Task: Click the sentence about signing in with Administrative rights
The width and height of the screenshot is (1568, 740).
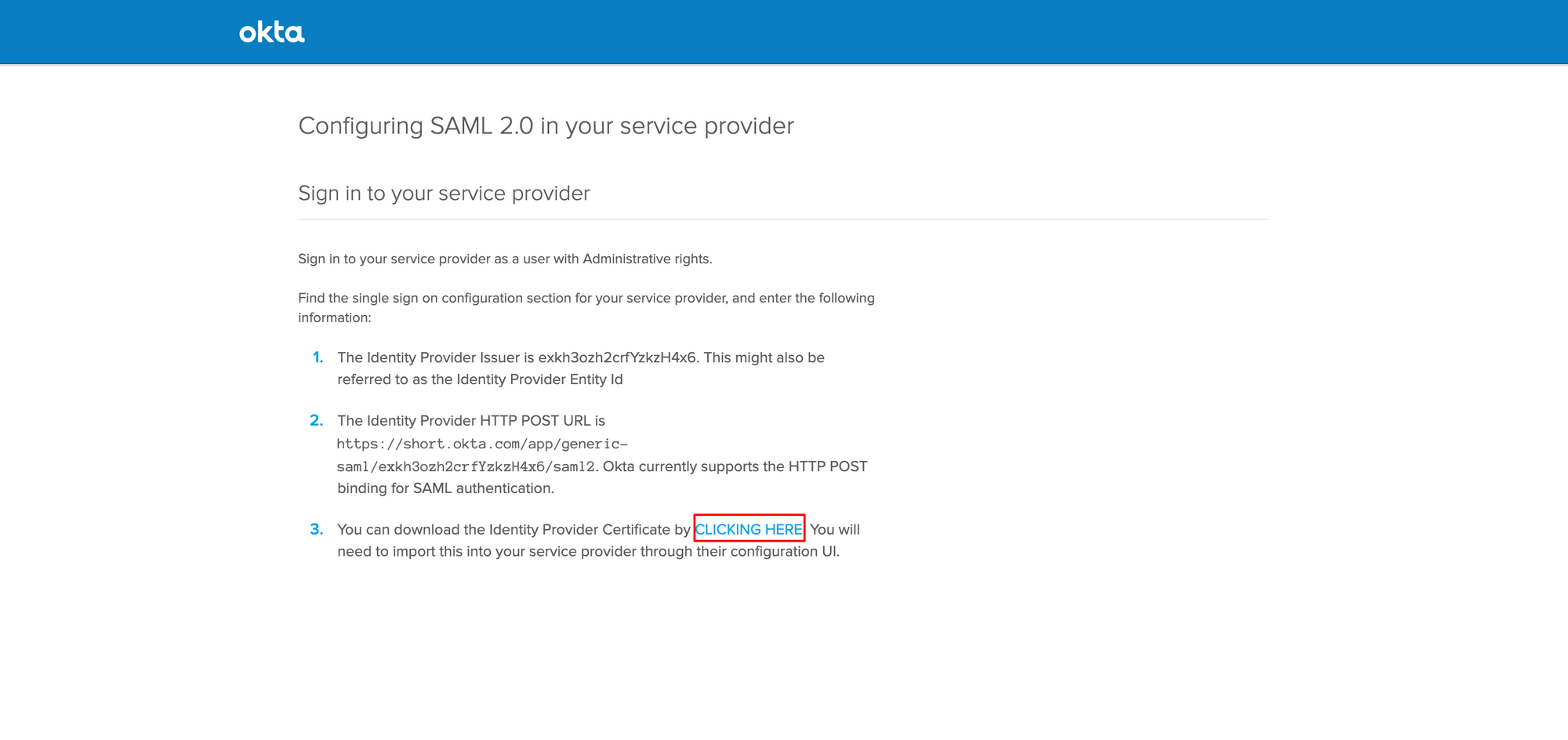Action: [x=505, y=259]
